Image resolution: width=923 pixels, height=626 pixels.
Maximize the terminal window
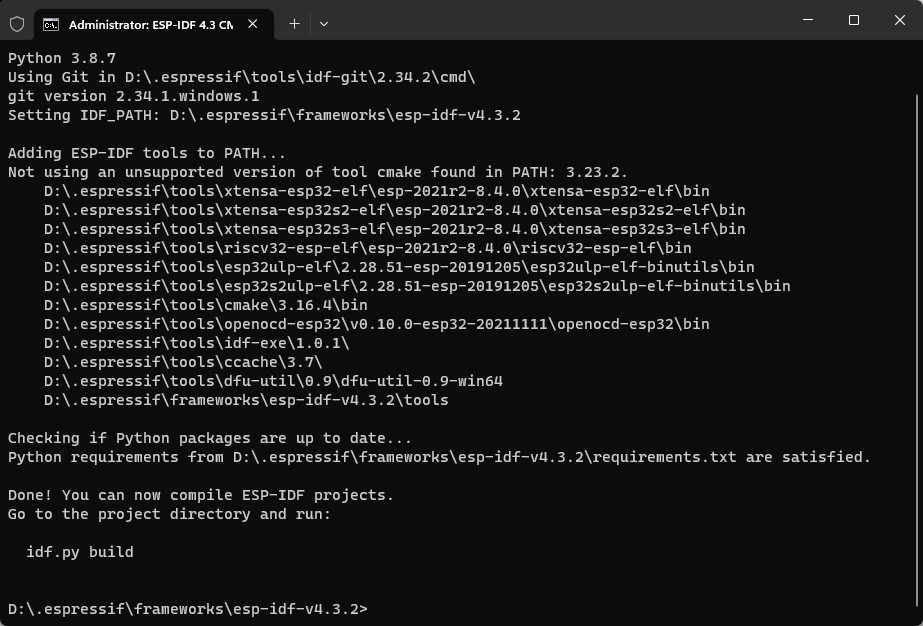[x=854, y=20]
